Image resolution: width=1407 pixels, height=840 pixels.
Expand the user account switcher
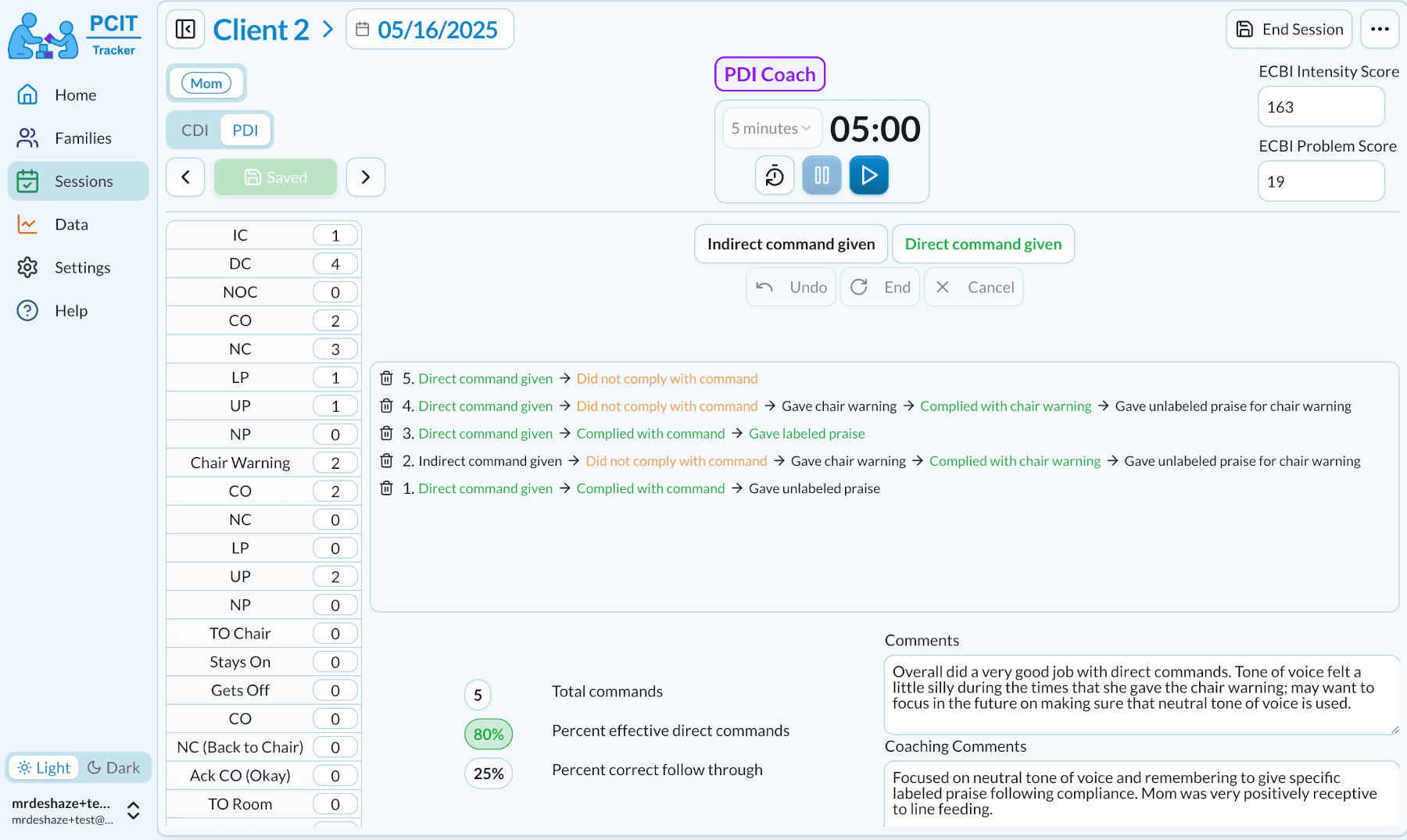[134, 811]
